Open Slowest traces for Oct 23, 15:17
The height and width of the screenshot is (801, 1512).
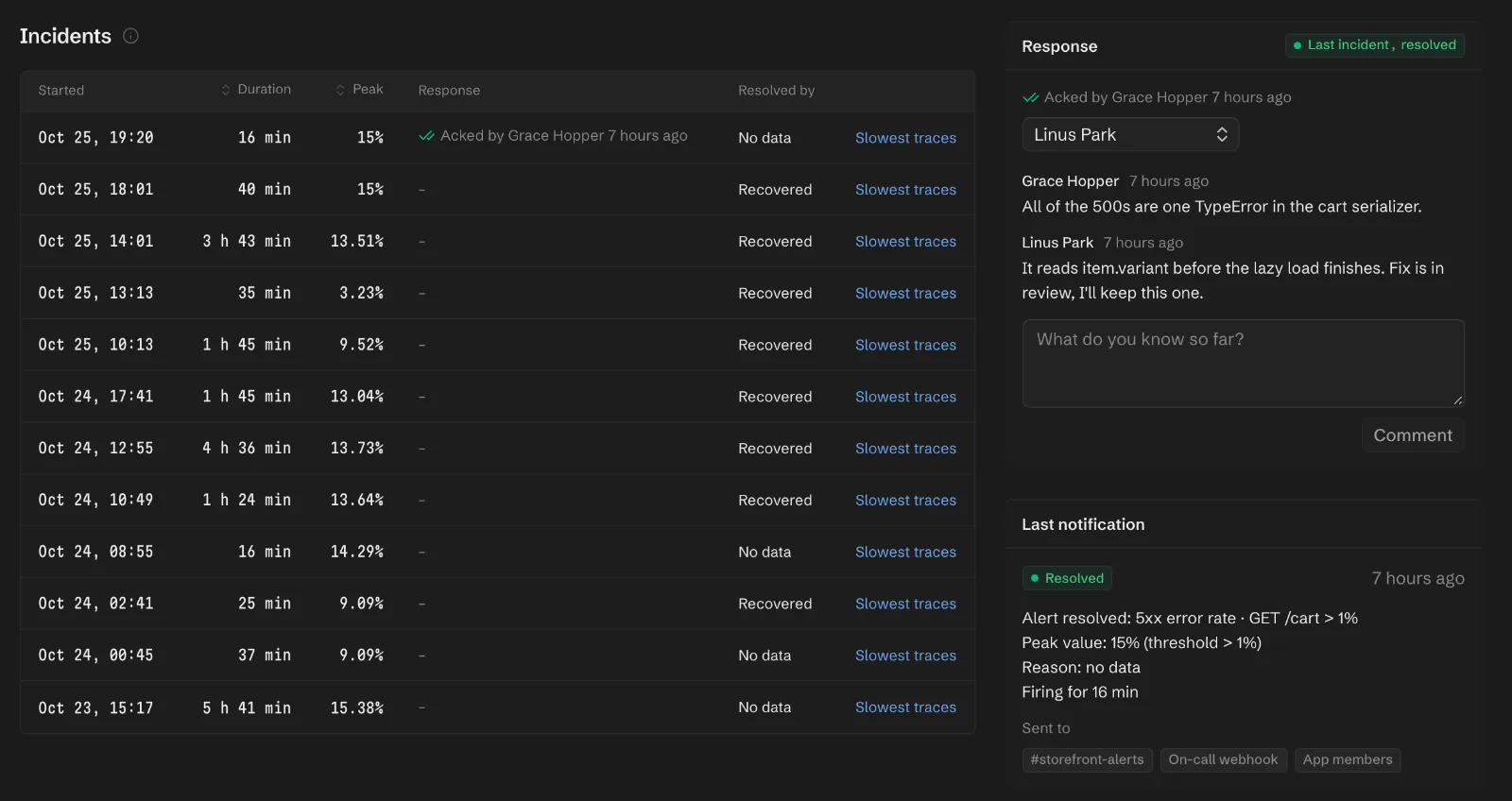[x=905, y=707]
